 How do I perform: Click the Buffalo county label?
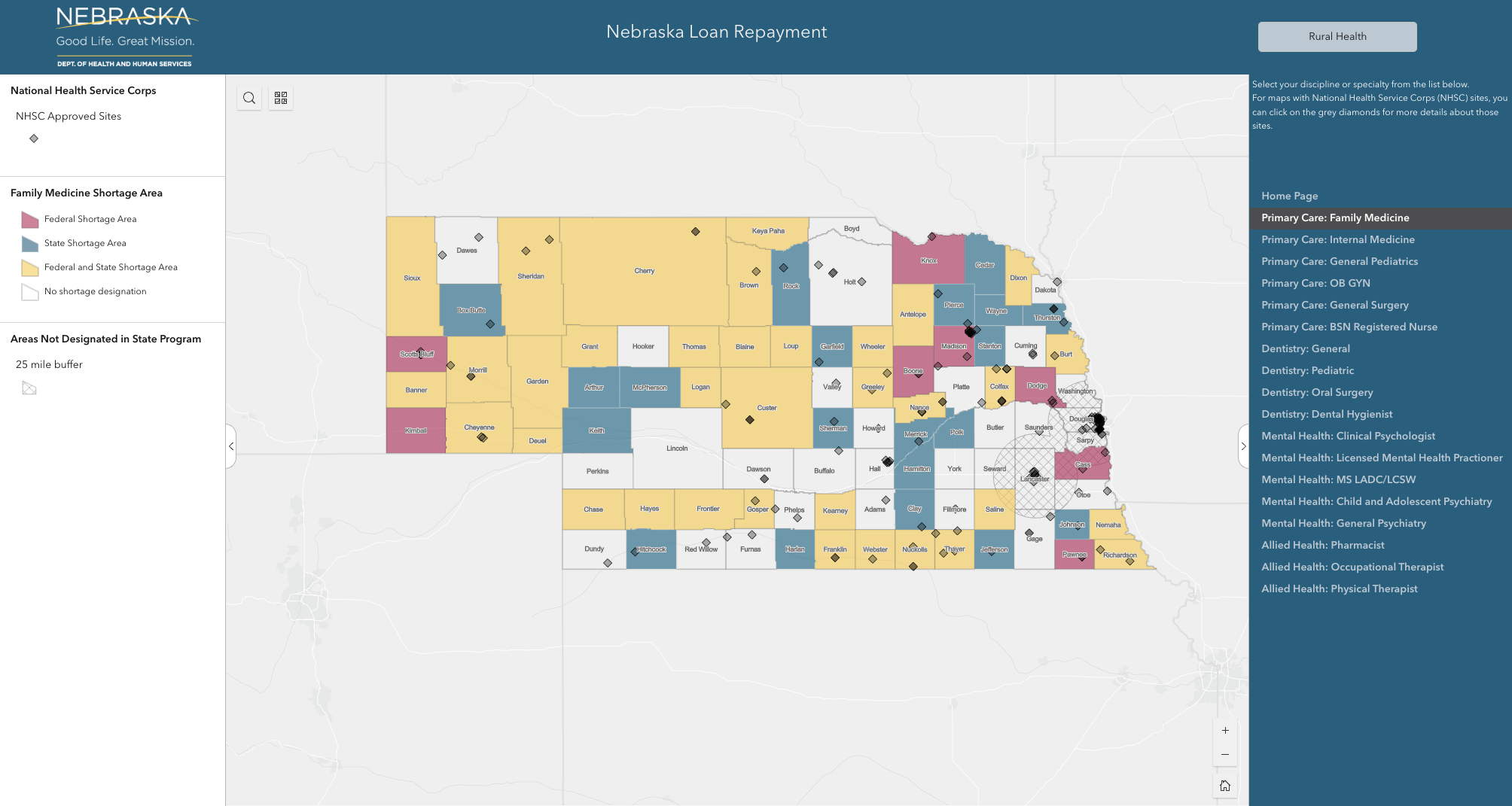pos(825,471)
